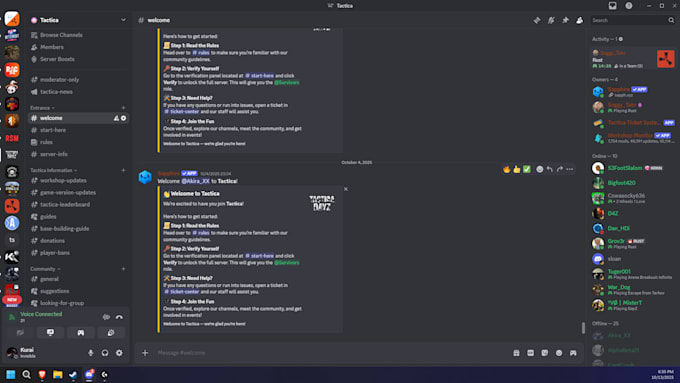The height and width of the screenshot is (383, 680).
Task: Toggle the member list panel
Action: point(579,20)
